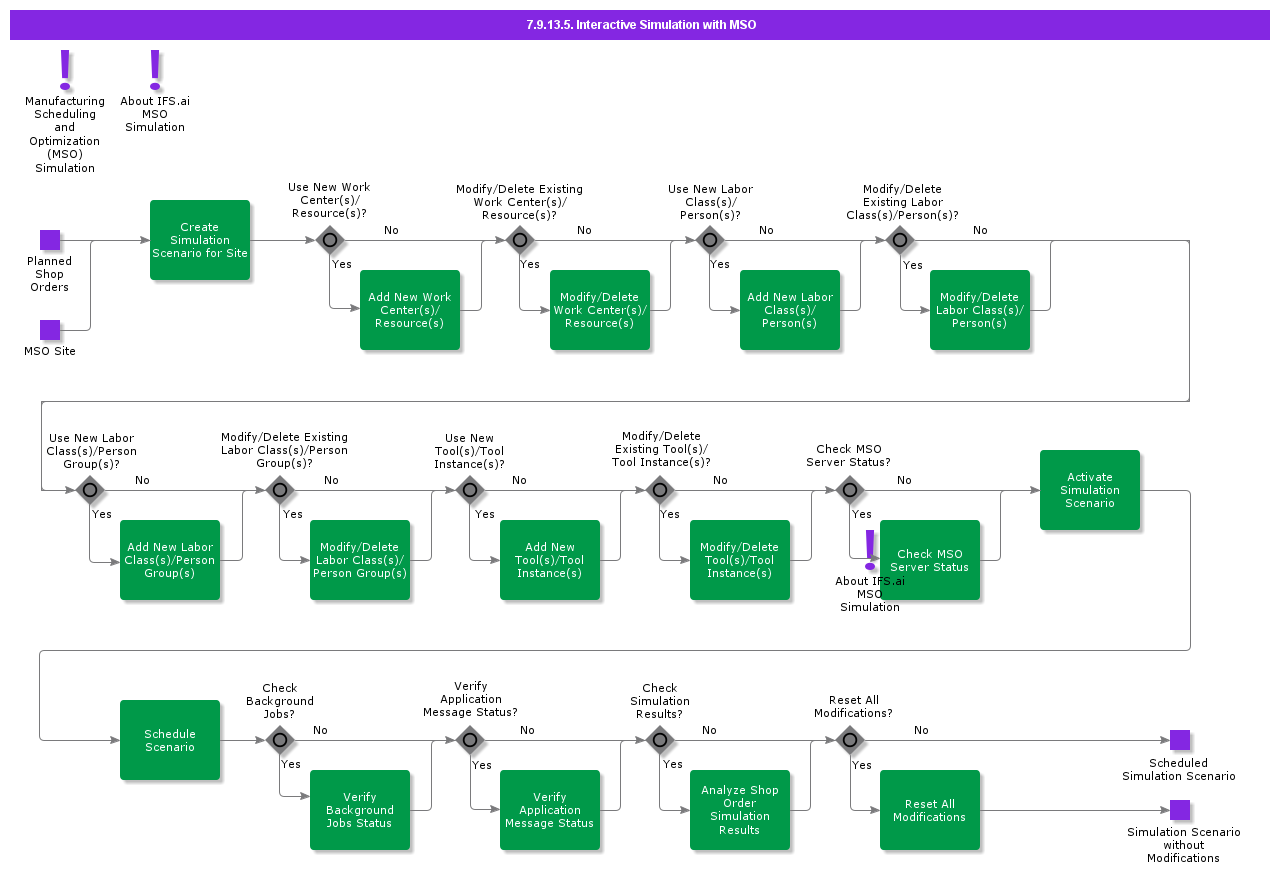The image size is (1280, 883).
Task: Click the Modify/Delete Labor Class(s)/Person(s) box
Action: click(980, 310)
